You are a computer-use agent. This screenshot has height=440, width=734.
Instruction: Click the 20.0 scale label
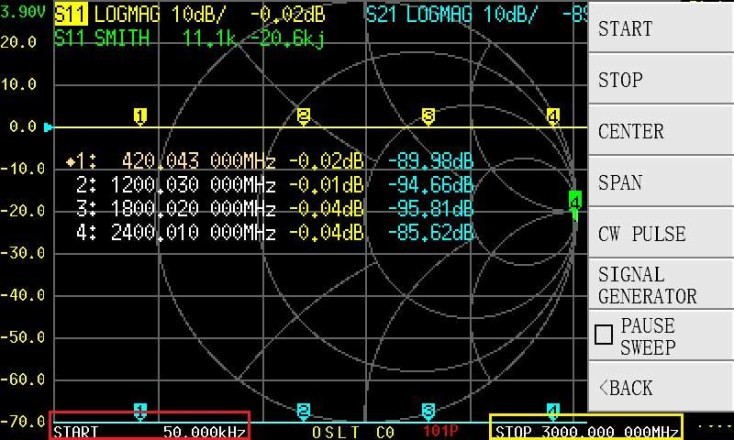[x=19, y=42]
